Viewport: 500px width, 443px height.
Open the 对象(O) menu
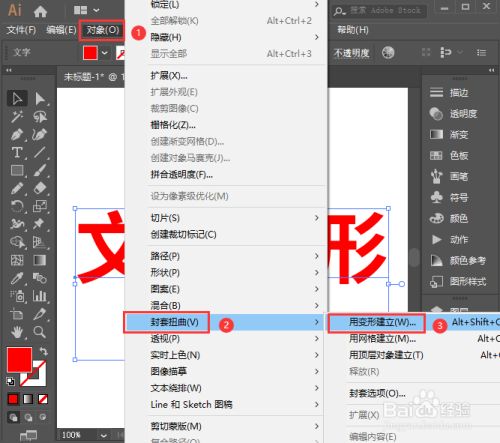click(103, 30)
